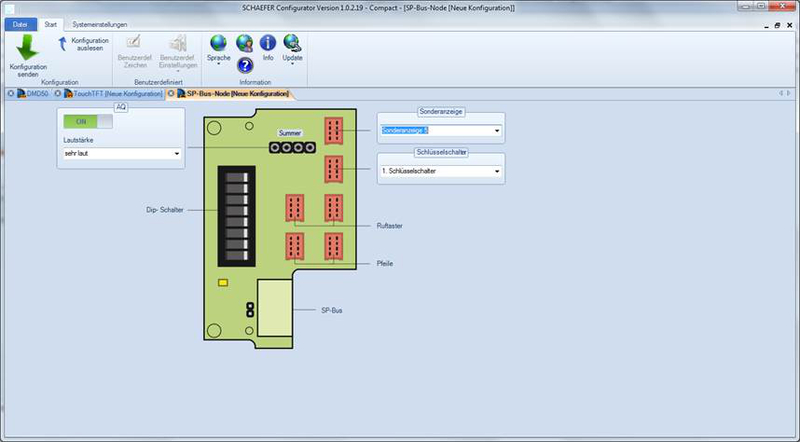
Task: Minimize the inner document window
Action: pyautogui.click(x=766, y=26)
